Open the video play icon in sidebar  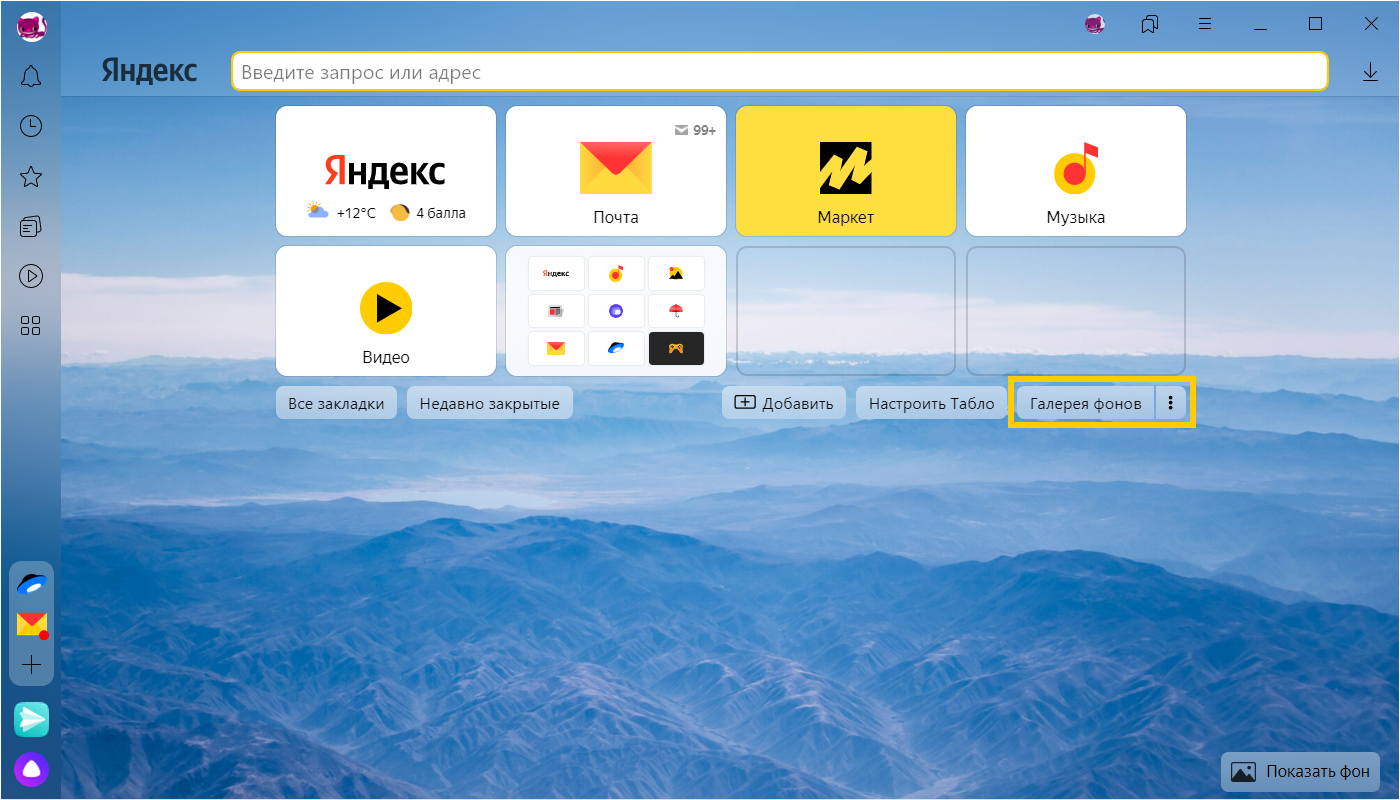31,276
